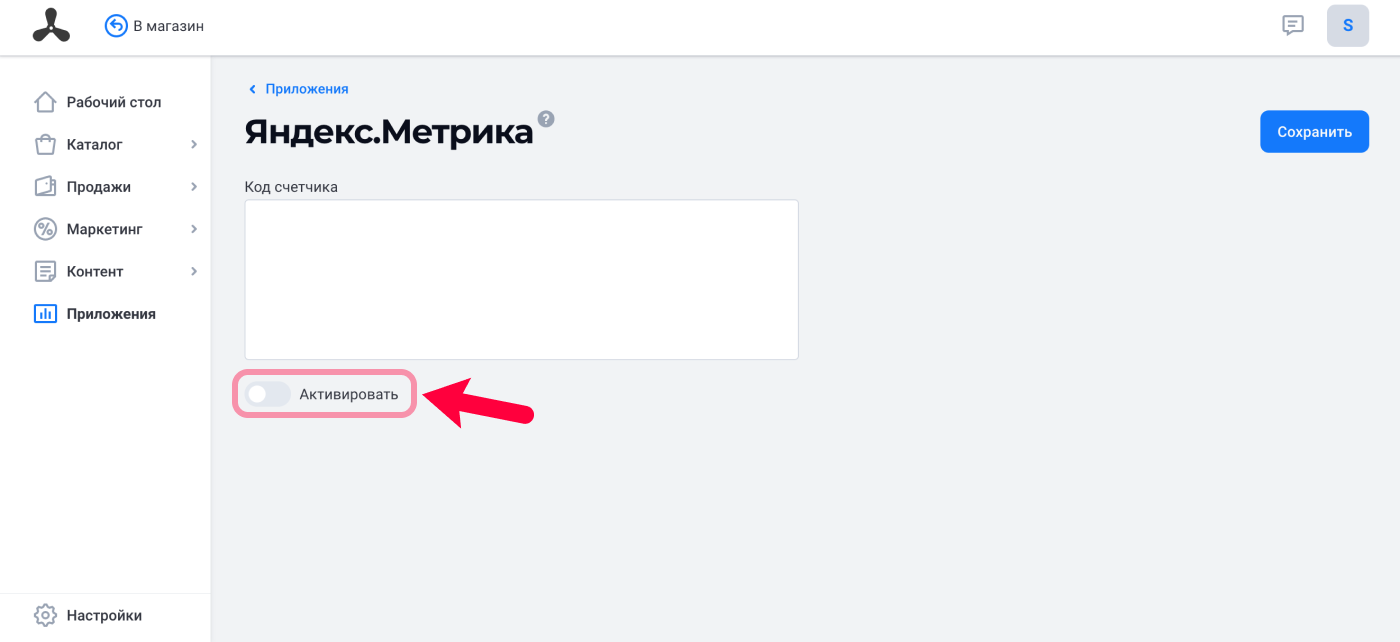The image size is (1400, 642).
Task: Expand the Продажи submenu chevron
Action: 194,187
